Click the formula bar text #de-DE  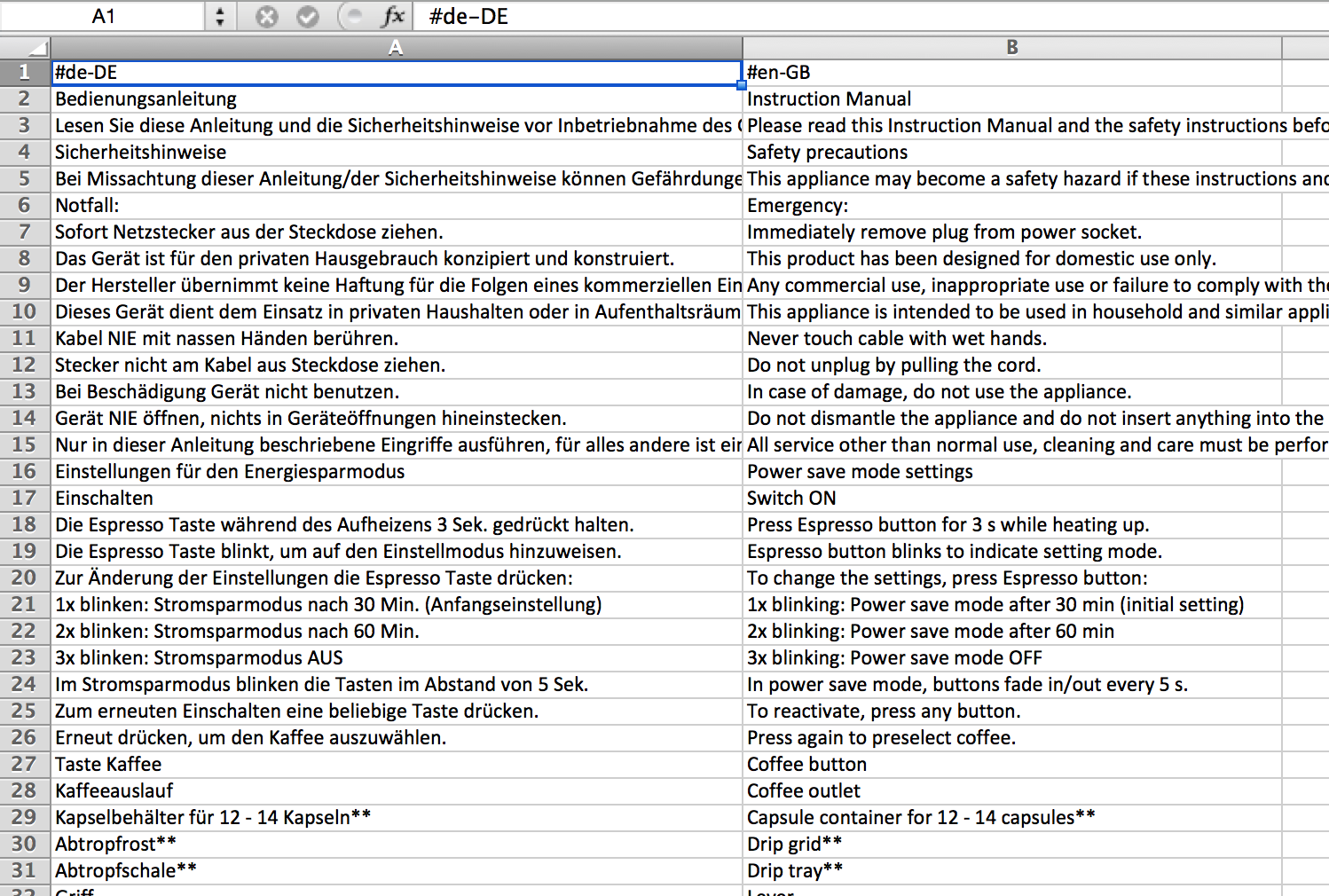[468, 17]
